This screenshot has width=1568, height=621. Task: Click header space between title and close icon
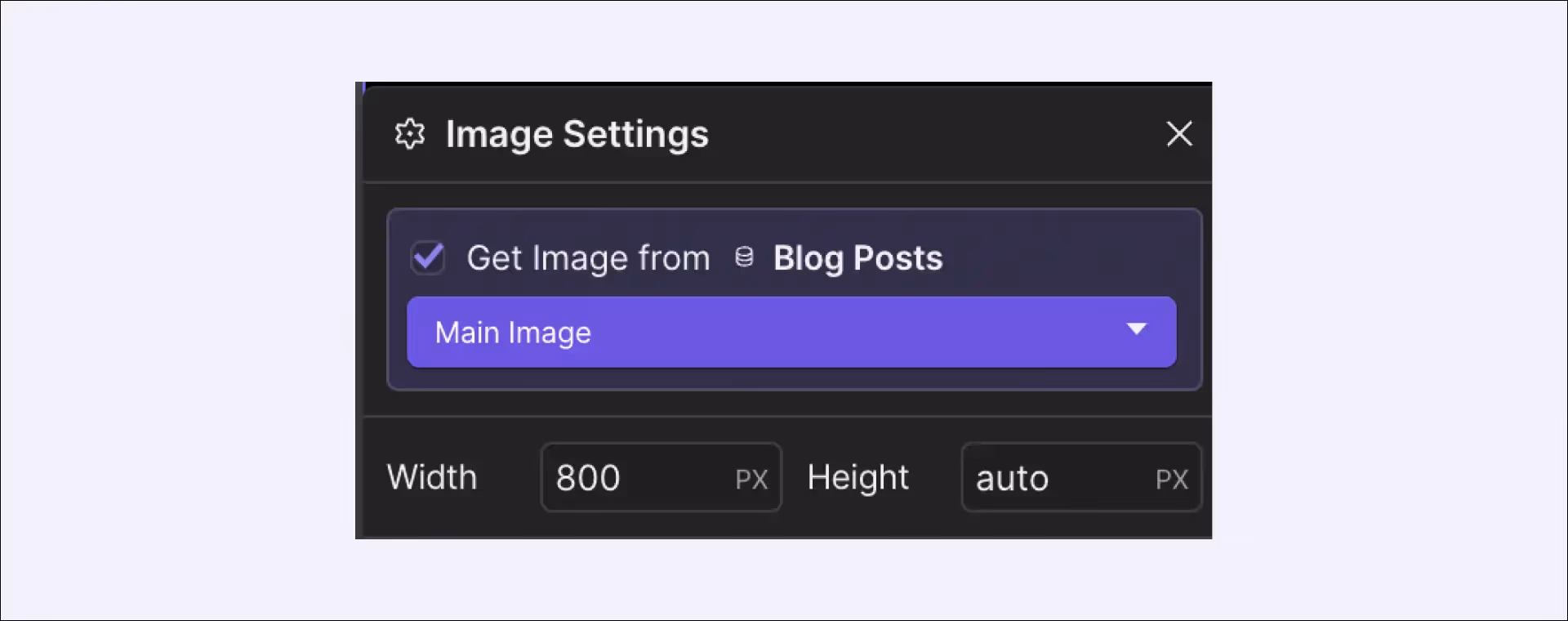pyautogui.click(x=931, y=134)
